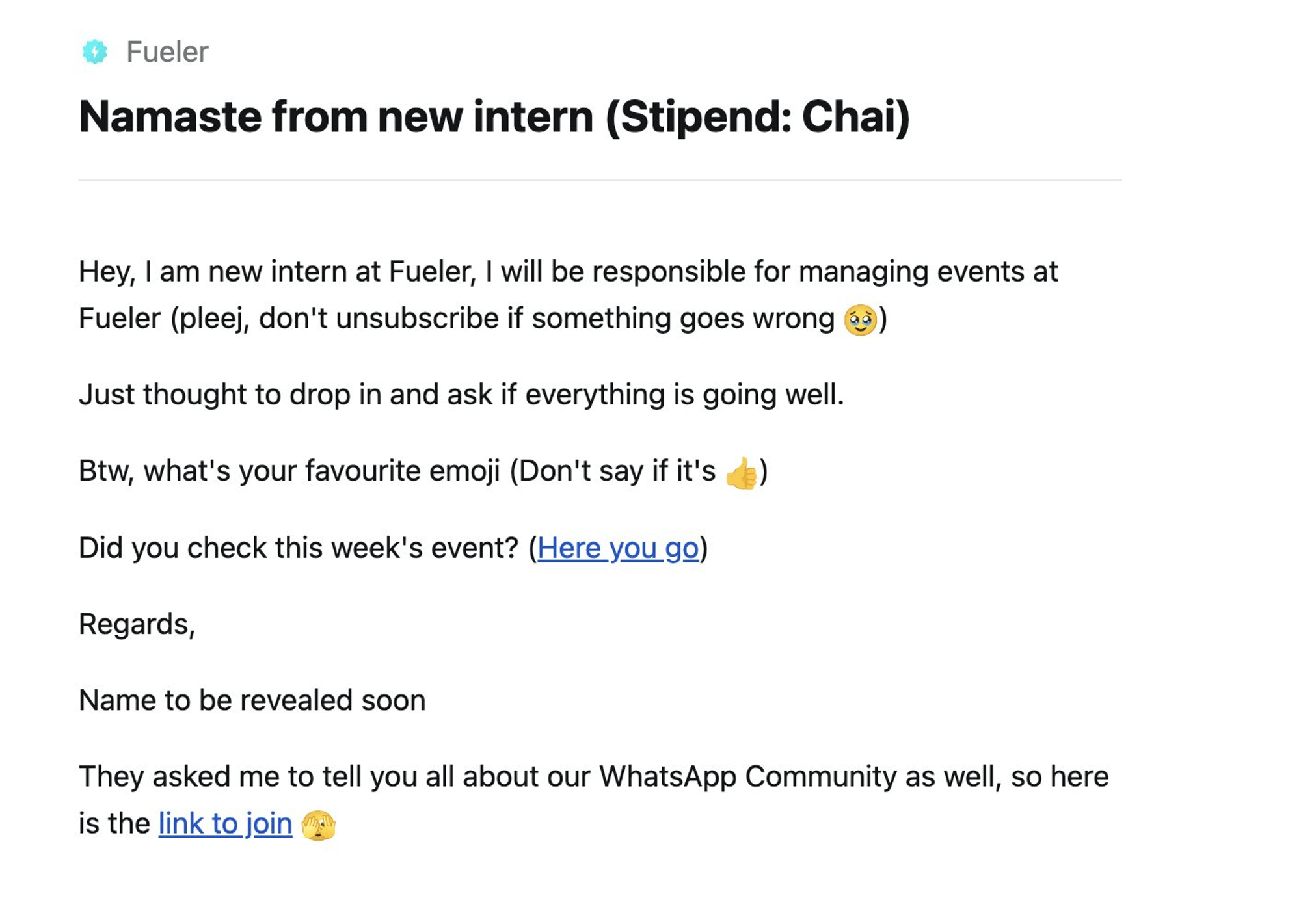Follow the "link to join" WhatsApp link

pos(225,824)
